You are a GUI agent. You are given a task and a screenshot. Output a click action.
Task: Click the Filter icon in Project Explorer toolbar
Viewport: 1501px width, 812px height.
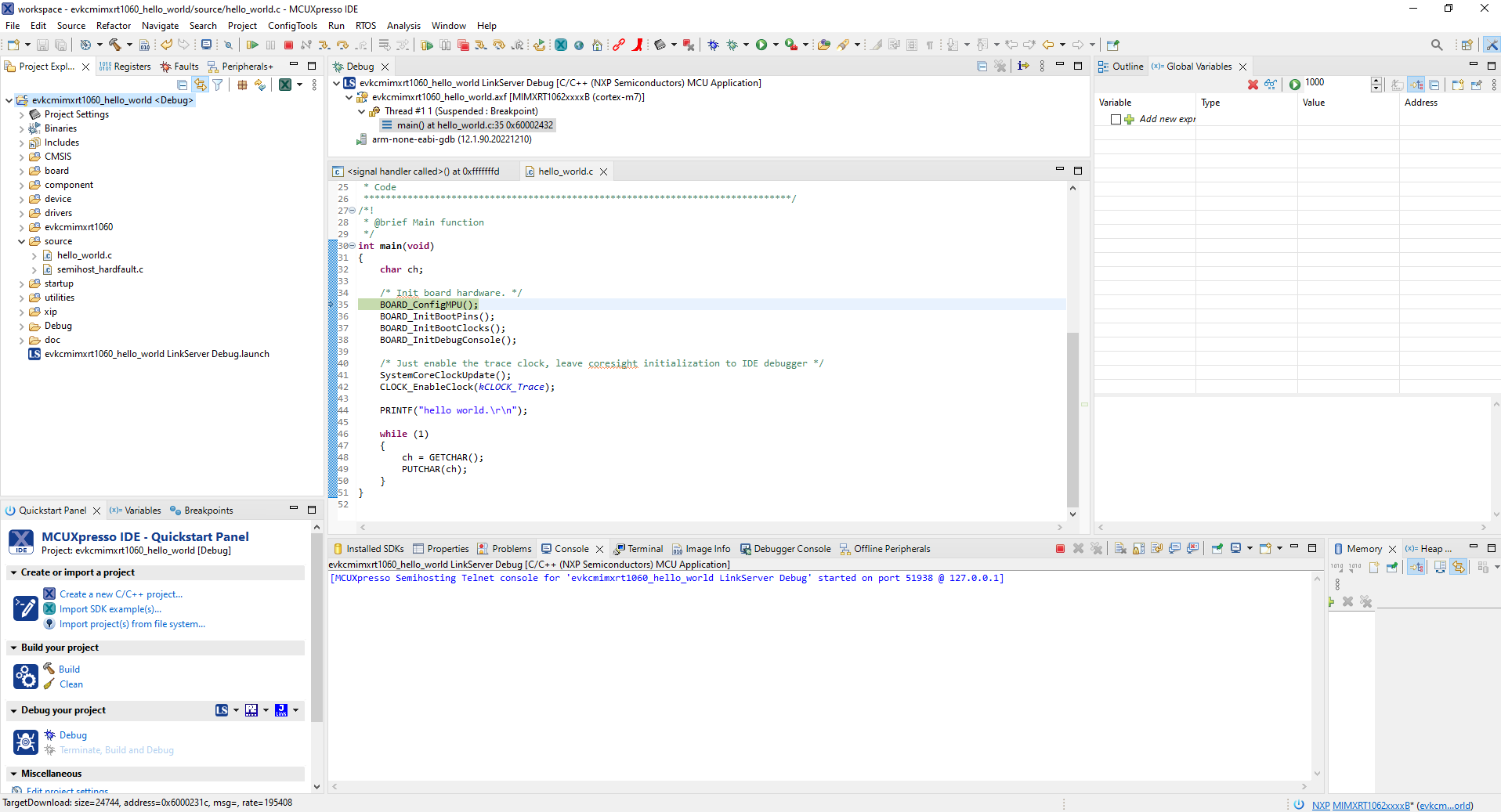pyautogui.click(x=218, y=85)
